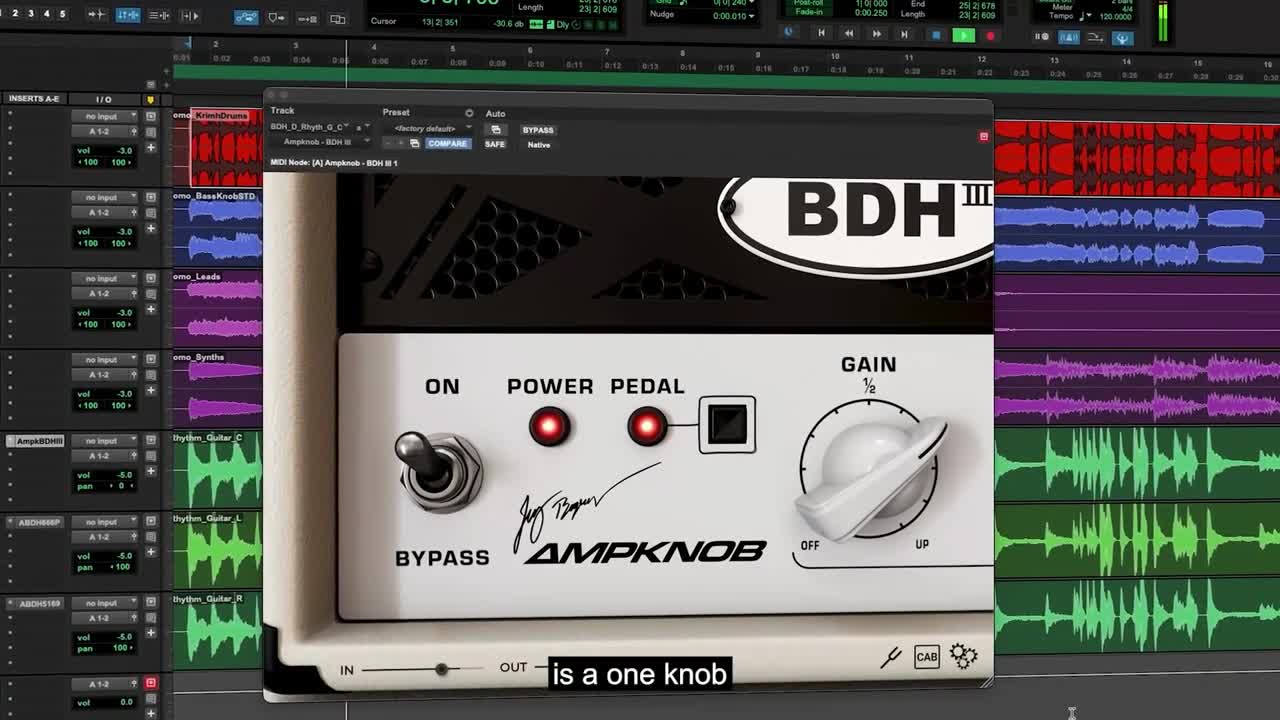Click the AmpkBDHIII insert slot
The height and width of the screenshot is (720, 1280).
tap(35, 441)
